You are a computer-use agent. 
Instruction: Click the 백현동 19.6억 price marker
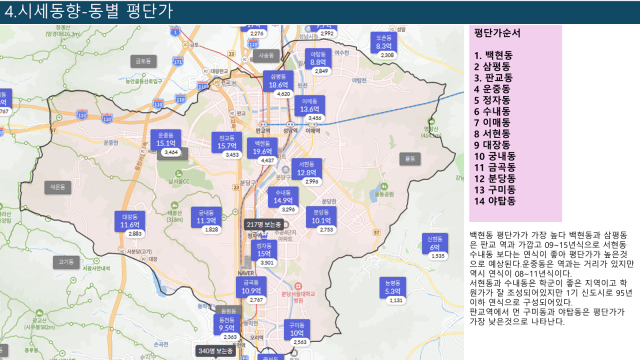(262, 148)
